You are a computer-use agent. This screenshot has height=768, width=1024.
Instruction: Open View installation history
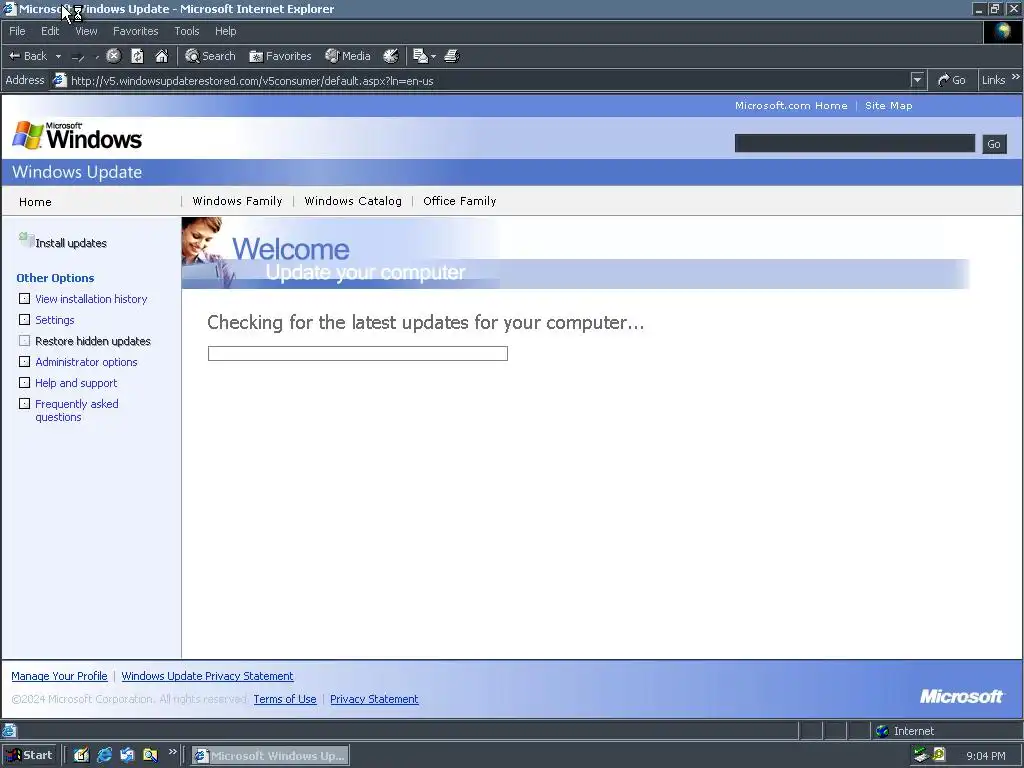(91, 298)
